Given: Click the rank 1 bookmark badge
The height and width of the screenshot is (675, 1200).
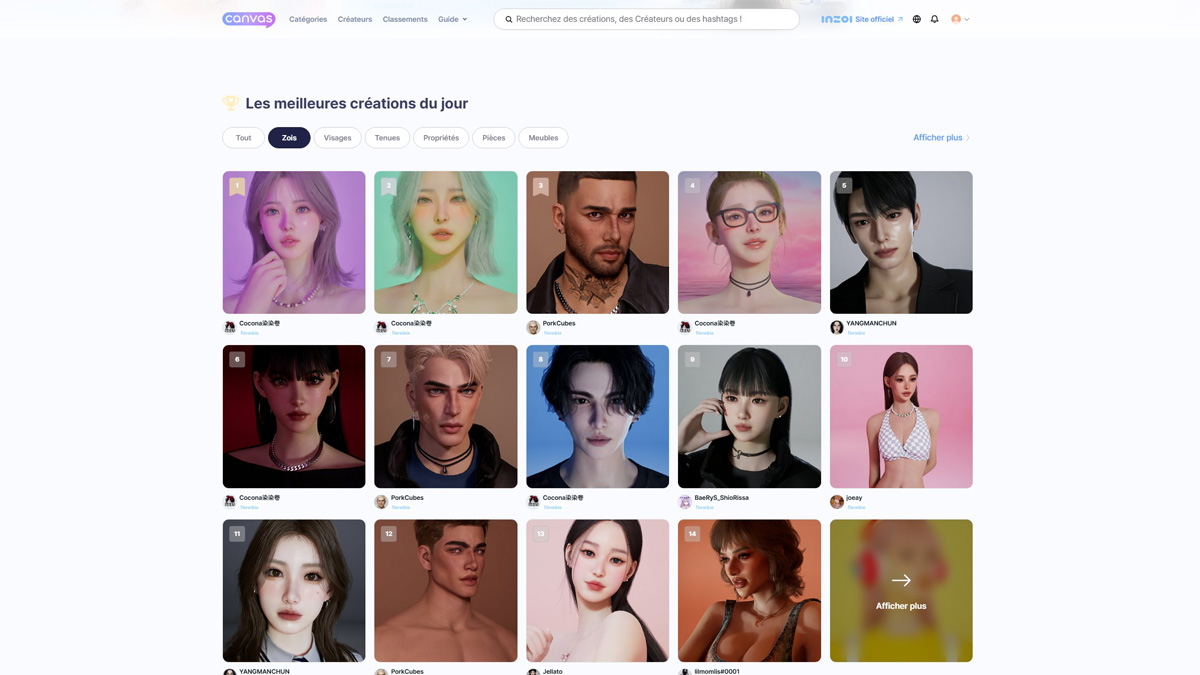Looking at the screenshot, I should pos(237,186).
